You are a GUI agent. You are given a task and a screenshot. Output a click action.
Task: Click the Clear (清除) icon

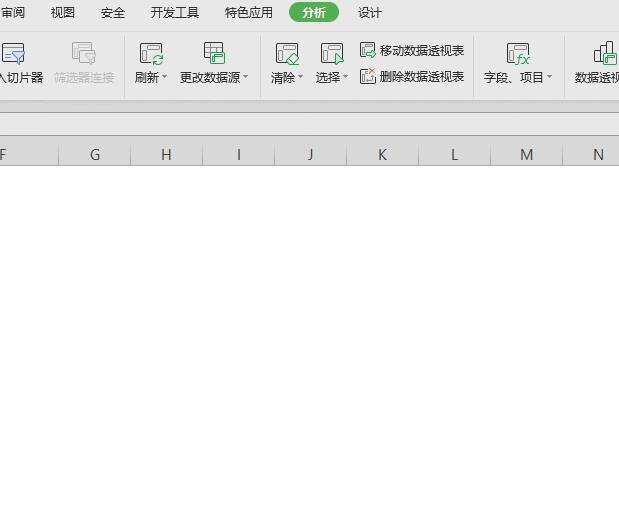pos(287,53)
